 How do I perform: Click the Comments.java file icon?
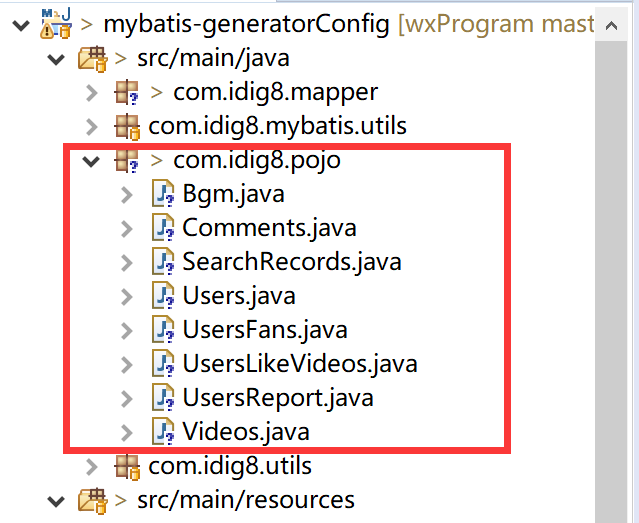163,228
